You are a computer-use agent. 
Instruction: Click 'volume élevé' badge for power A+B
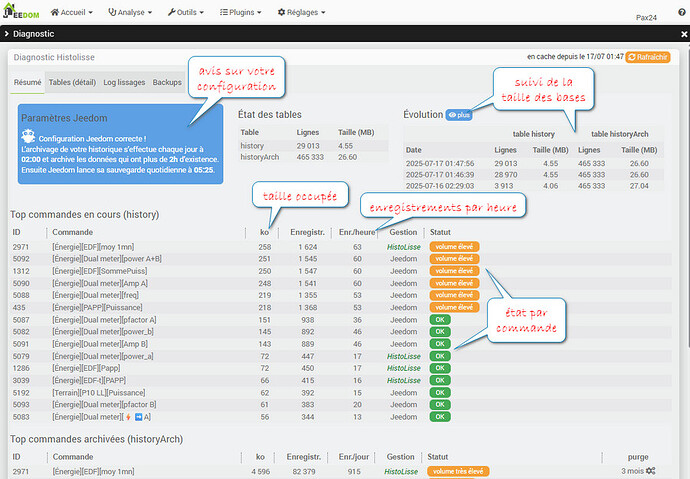tap(454, 259)
